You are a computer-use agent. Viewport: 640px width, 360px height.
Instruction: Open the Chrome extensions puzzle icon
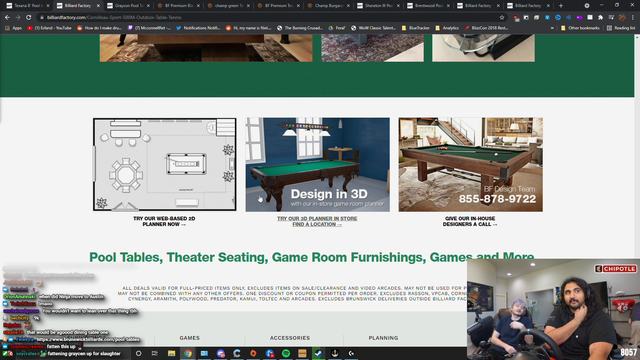[600, 18]
